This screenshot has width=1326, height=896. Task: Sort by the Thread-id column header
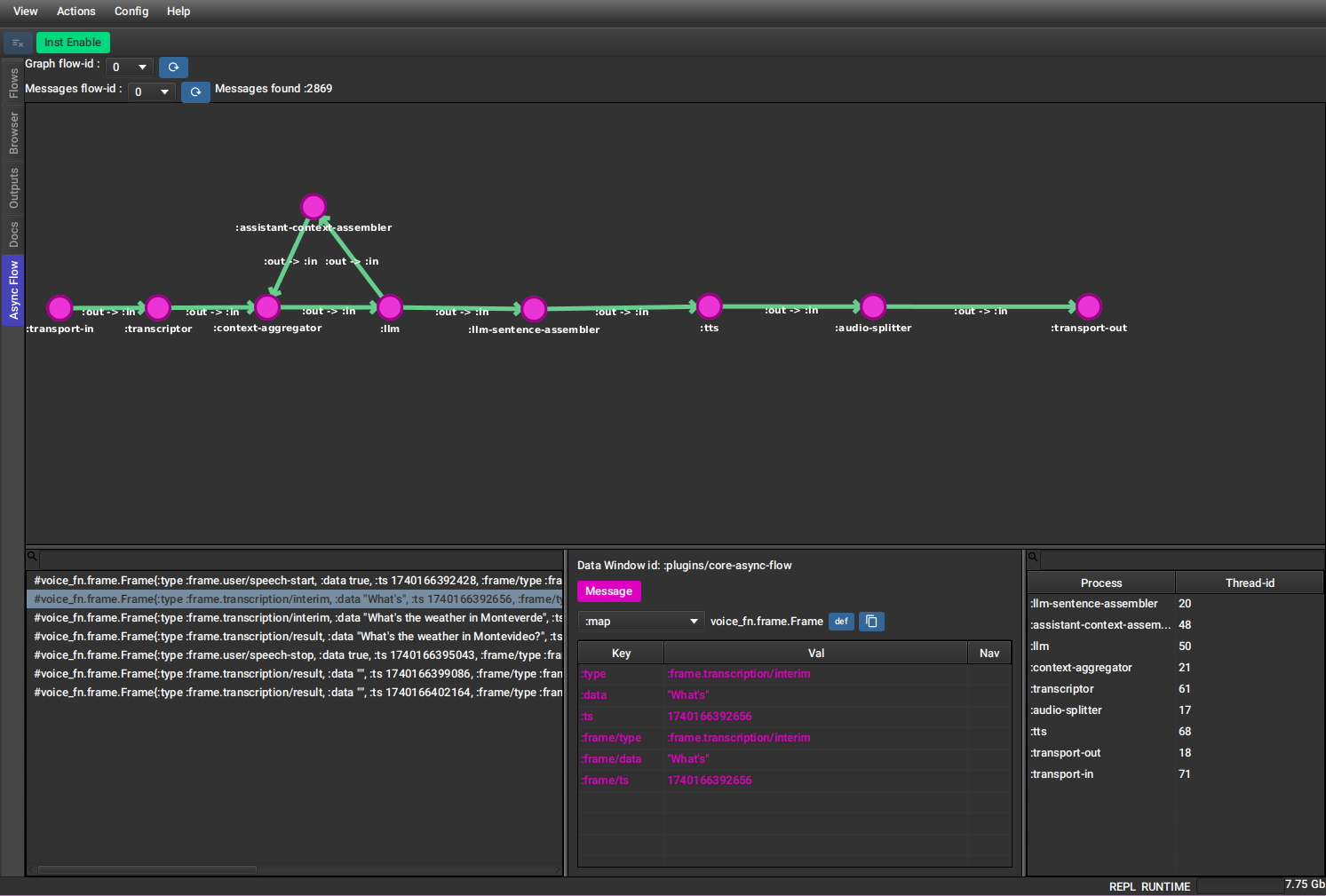coord(1250,583)
